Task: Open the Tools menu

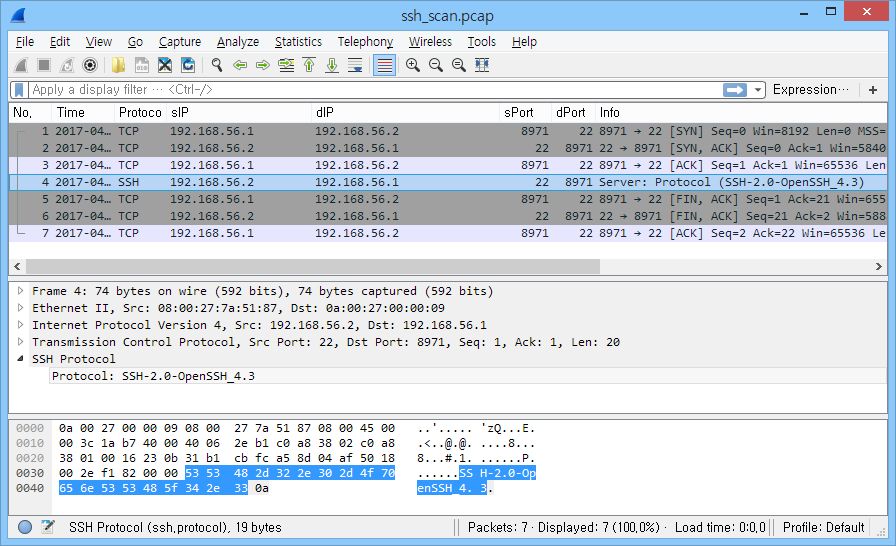Action: coord(481,42)
